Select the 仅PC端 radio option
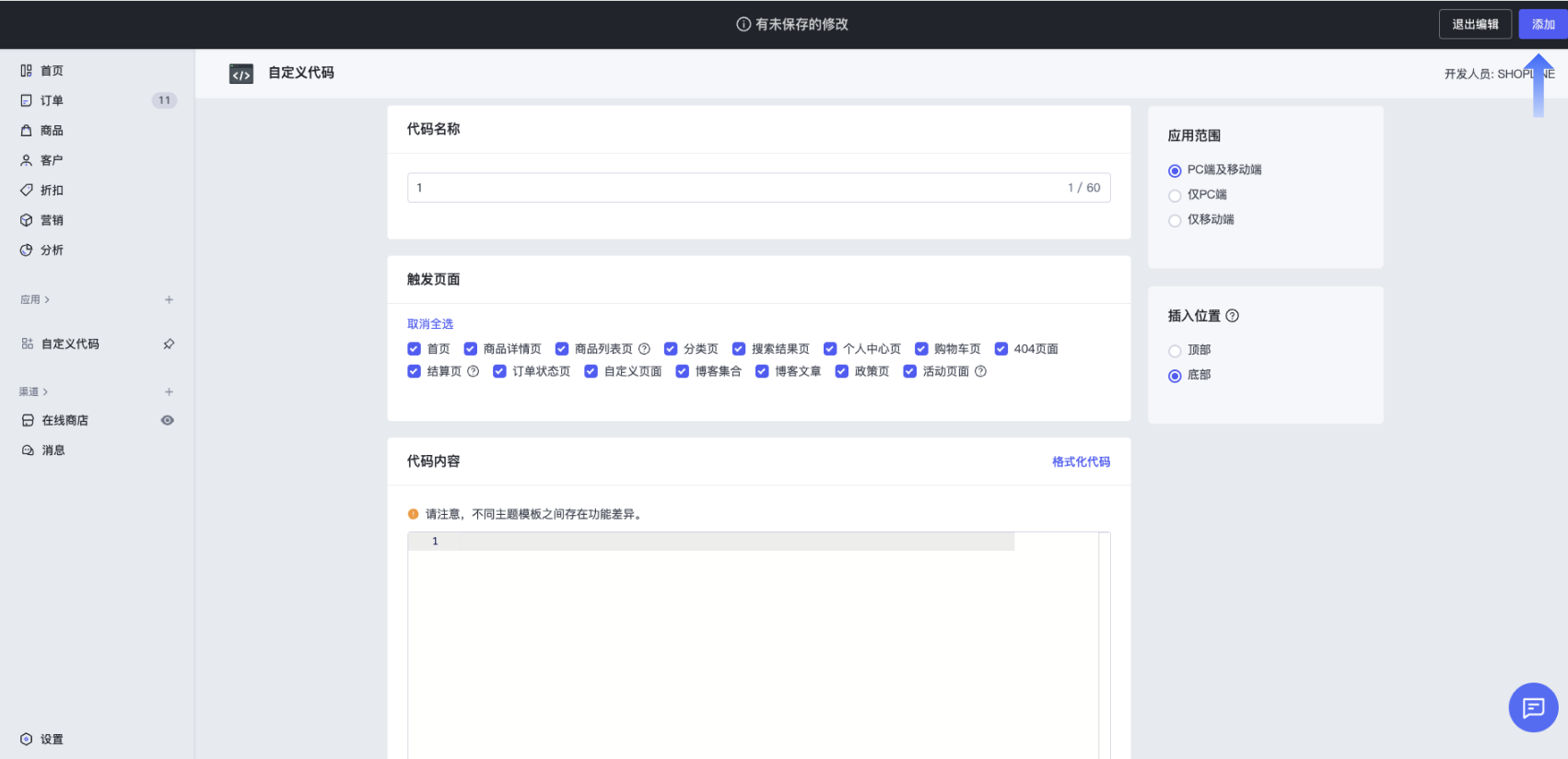The width and height of the screenshot is (1568, 759). coord(1175,195)
